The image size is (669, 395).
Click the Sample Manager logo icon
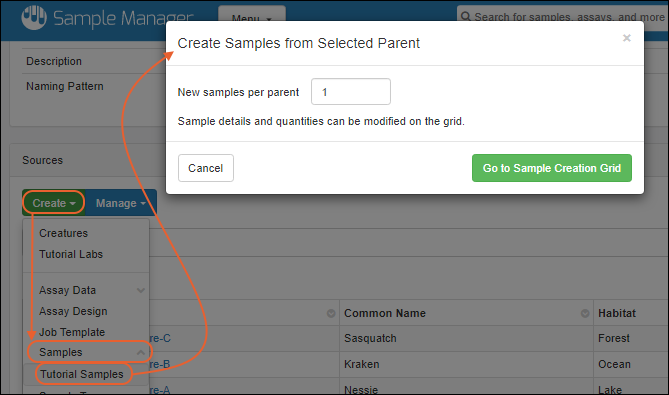tap(34, 17)
